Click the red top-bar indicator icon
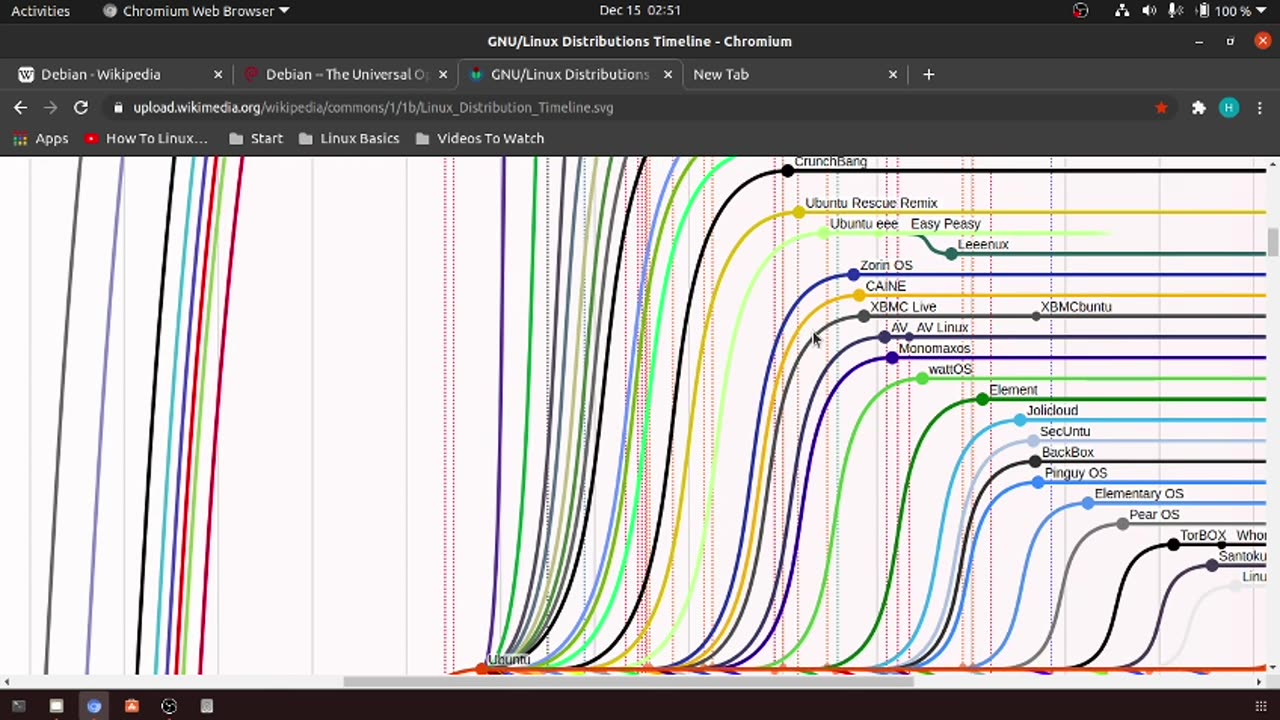 (x=1080, y=11)
